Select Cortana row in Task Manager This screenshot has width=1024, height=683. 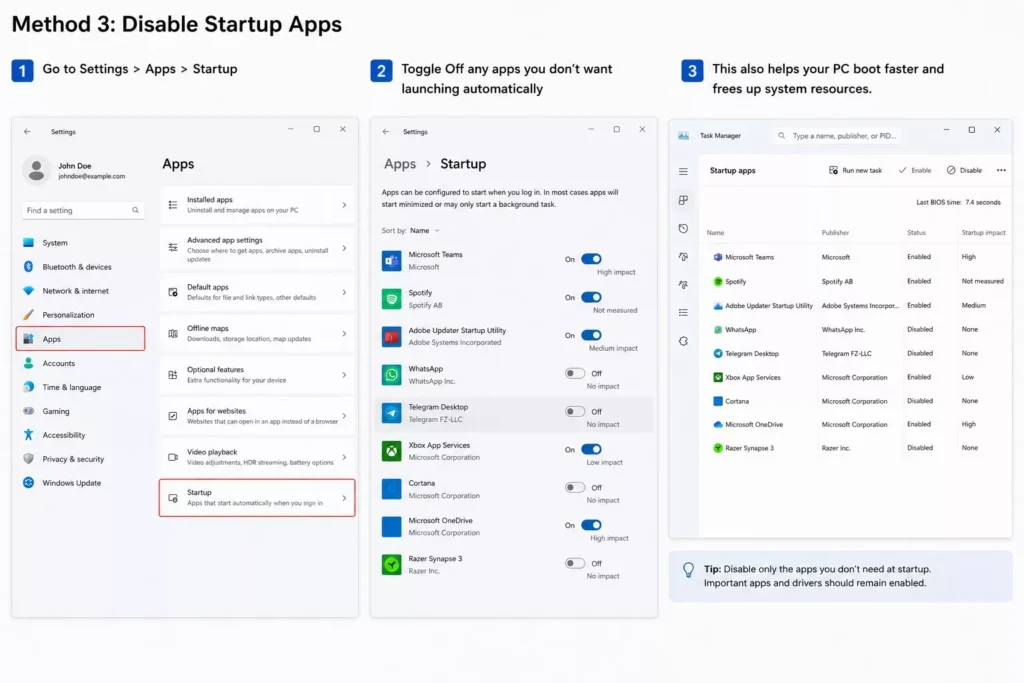click(857, 401)
